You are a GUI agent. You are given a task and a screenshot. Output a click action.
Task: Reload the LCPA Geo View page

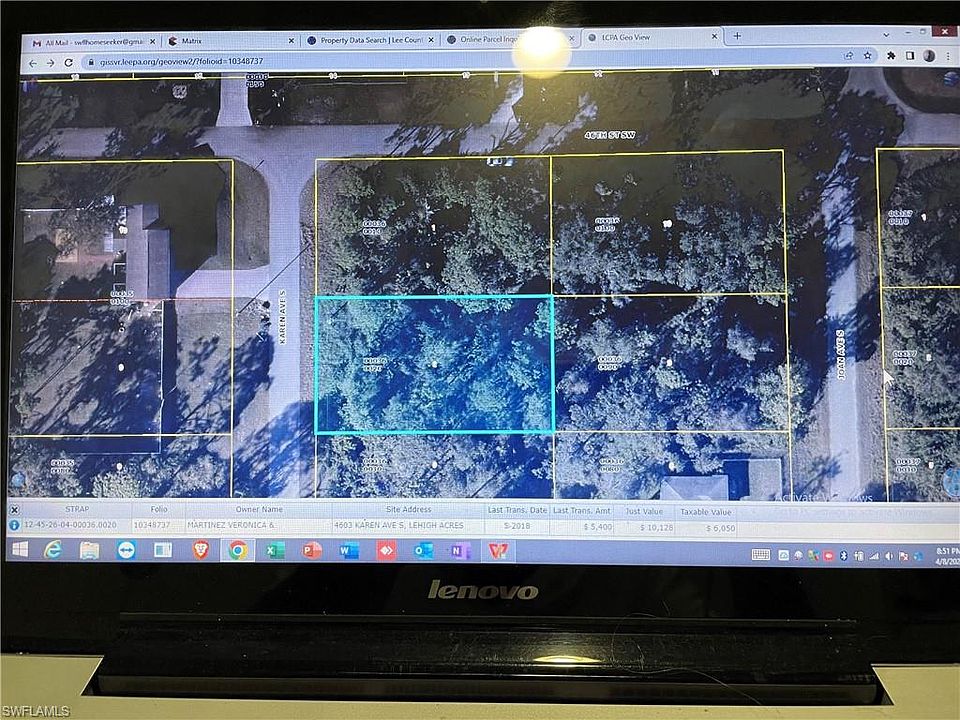(69, 63)
